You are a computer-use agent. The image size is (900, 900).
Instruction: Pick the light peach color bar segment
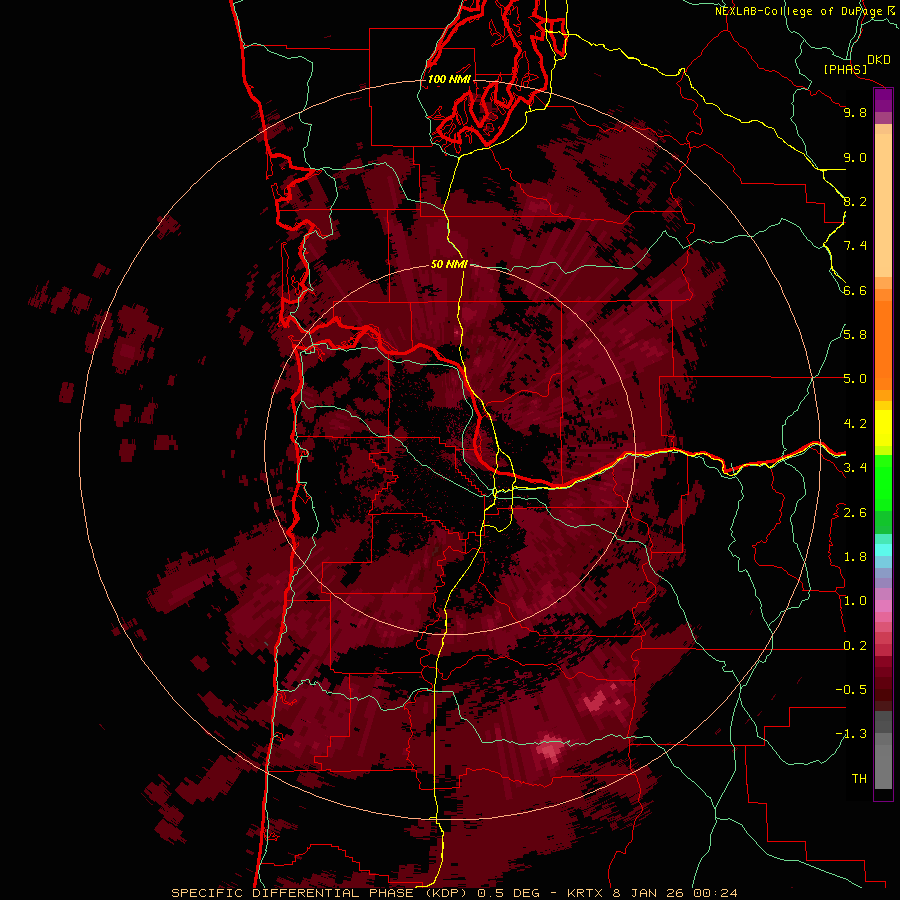(x=883, y=205)
